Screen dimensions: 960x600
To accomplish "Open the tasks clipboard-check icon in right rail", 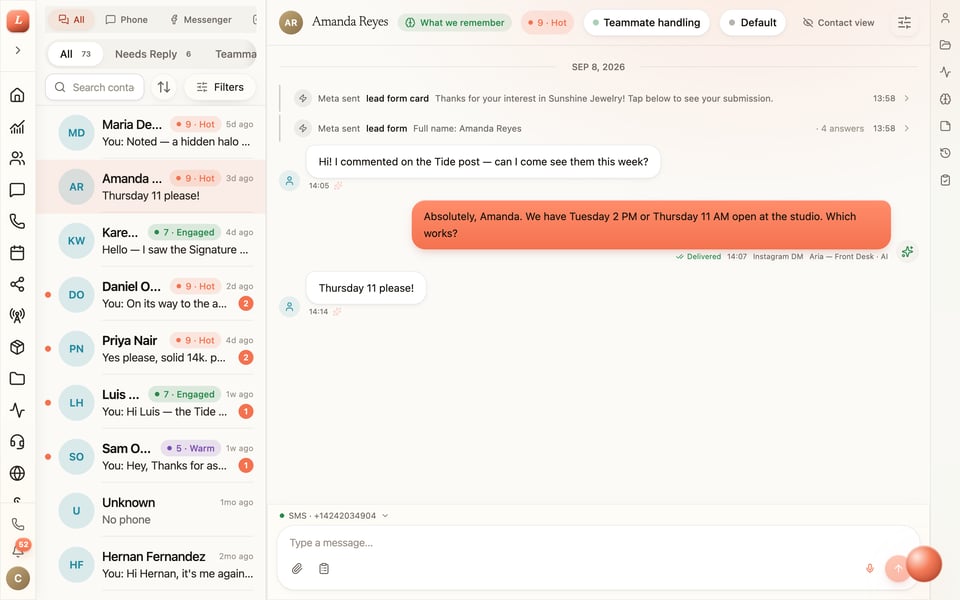I will [945, 180].
